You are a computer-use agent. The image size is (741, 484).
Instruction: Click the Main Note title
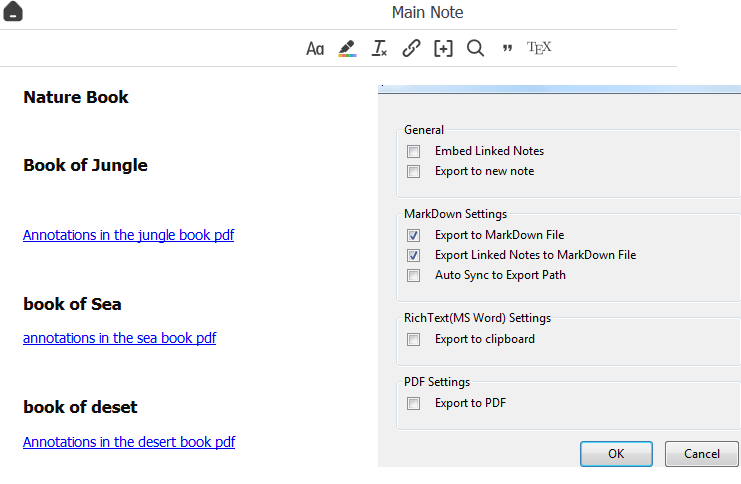[x=428, y=12]
